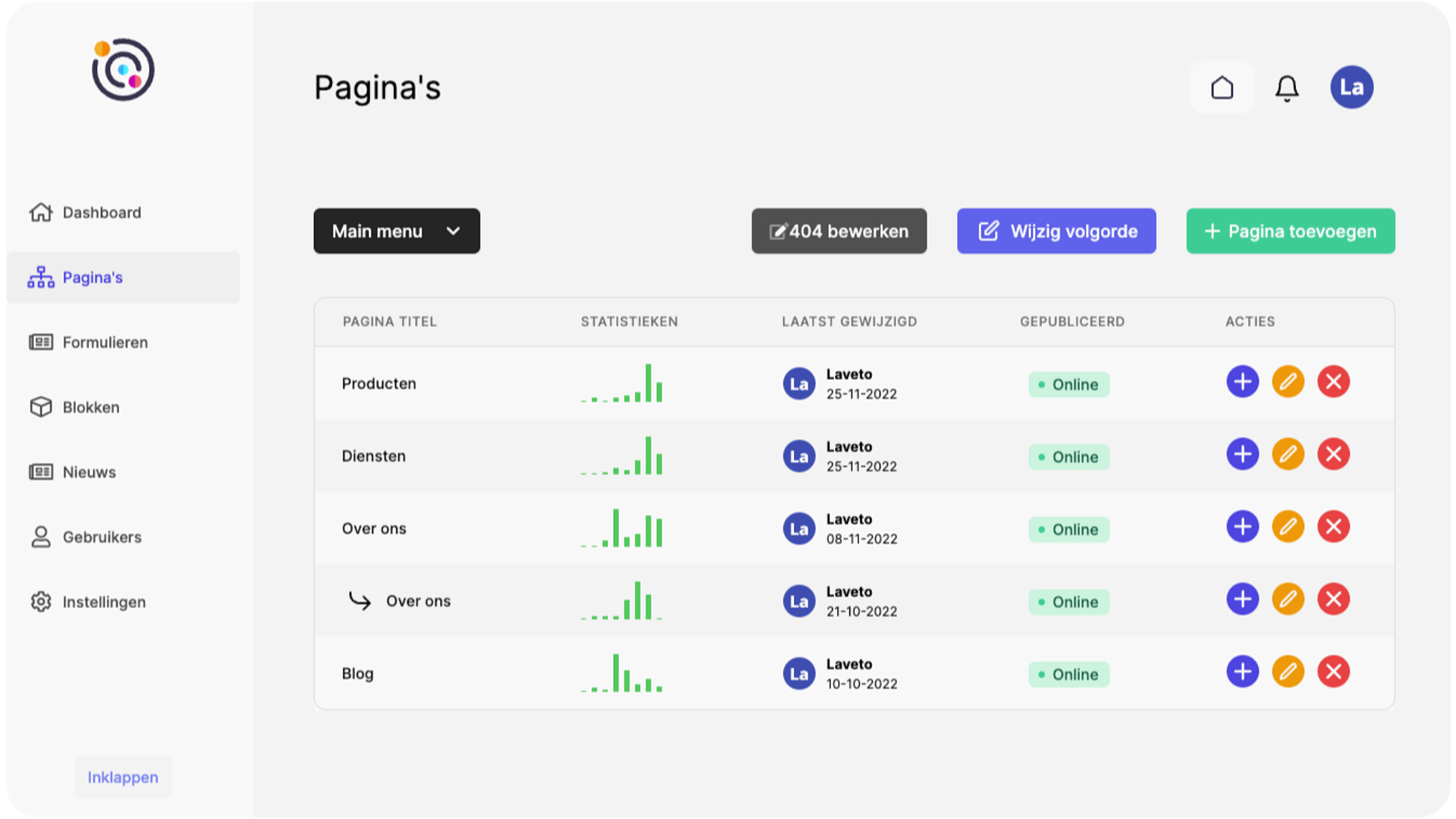This screenshot has width=1456, height=819.
Task: Open notifications via the bell icon
Action: point(1287,88)
